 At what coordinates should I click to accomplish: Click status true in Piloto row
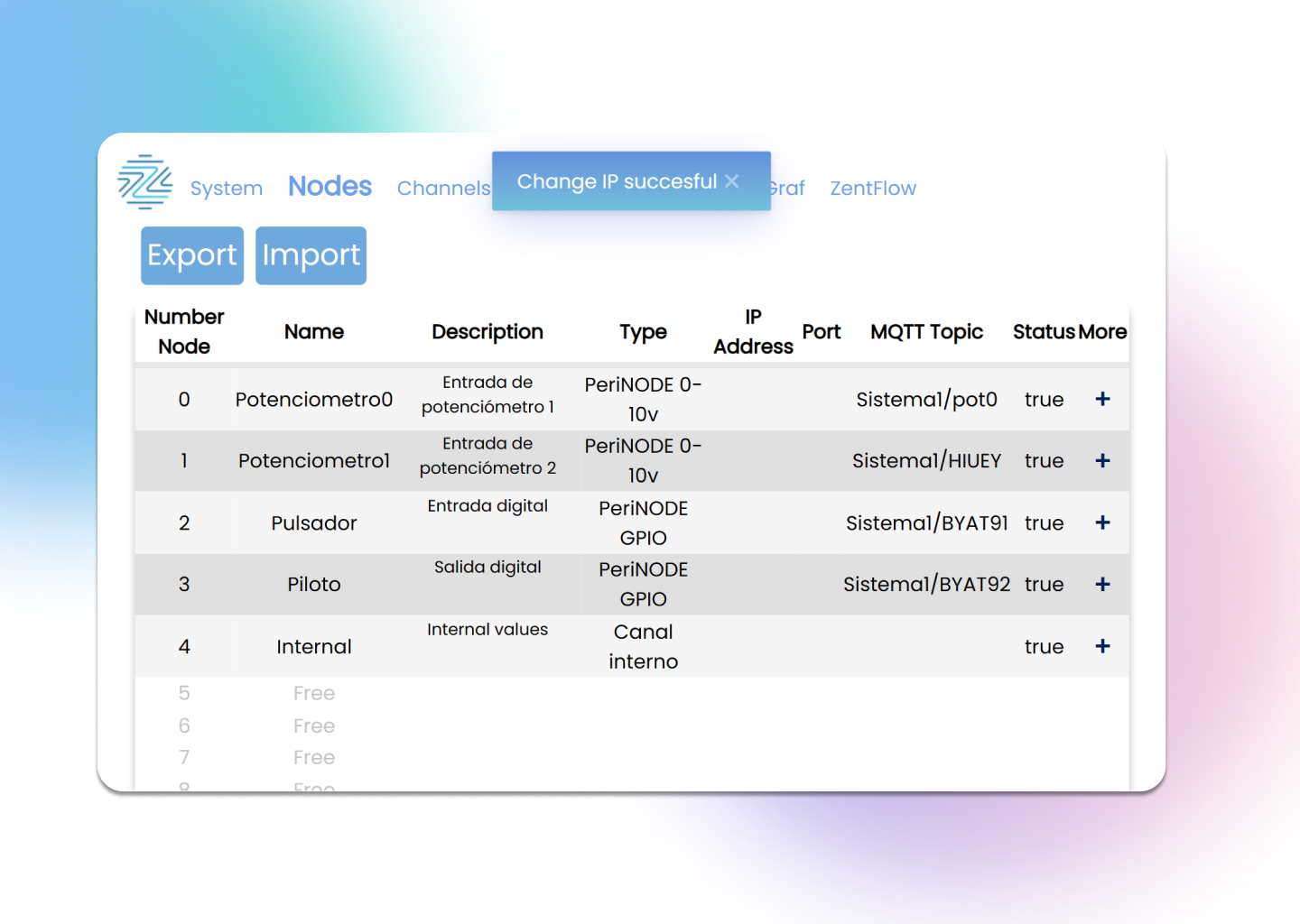[x=1045, y=585]
